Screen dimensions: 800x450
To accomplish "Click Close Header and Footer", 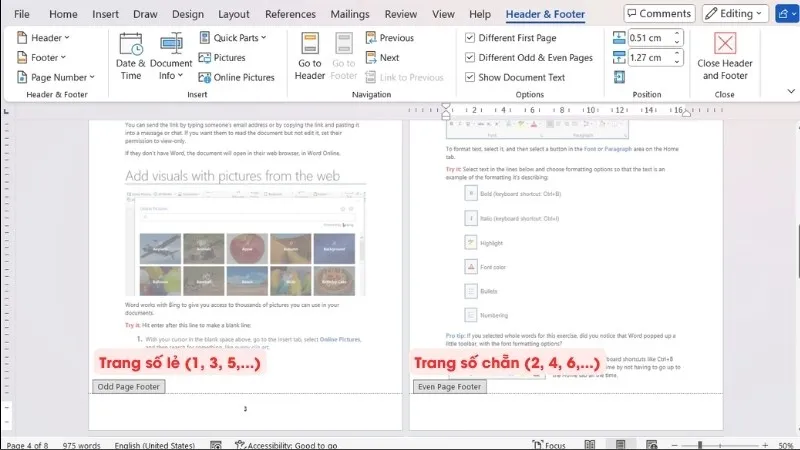I will pyautogui.click(x=724, y=55).
